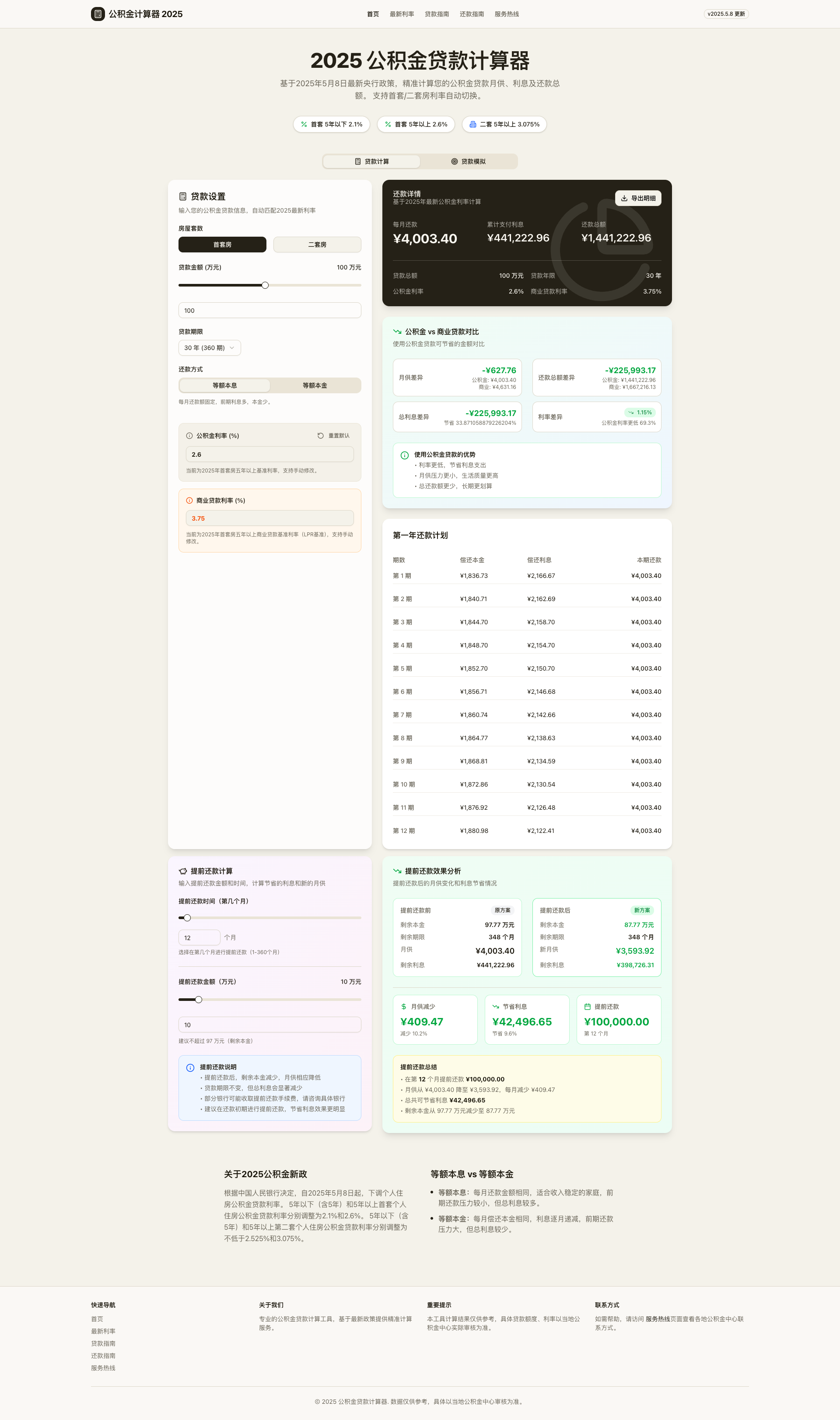The height and width of the screenshot is (1420, 840).
Task: Open the 贷款期限 dropdown showing 30年
Action: tap(209, 347)
